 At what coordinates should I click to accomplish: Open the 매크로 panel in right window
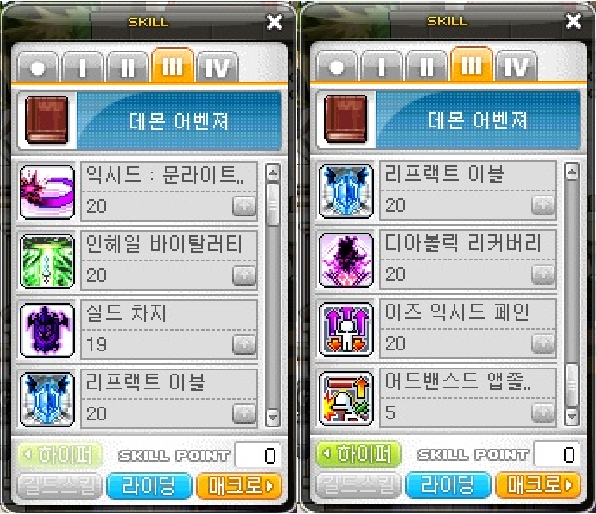[x=538, y=485]
